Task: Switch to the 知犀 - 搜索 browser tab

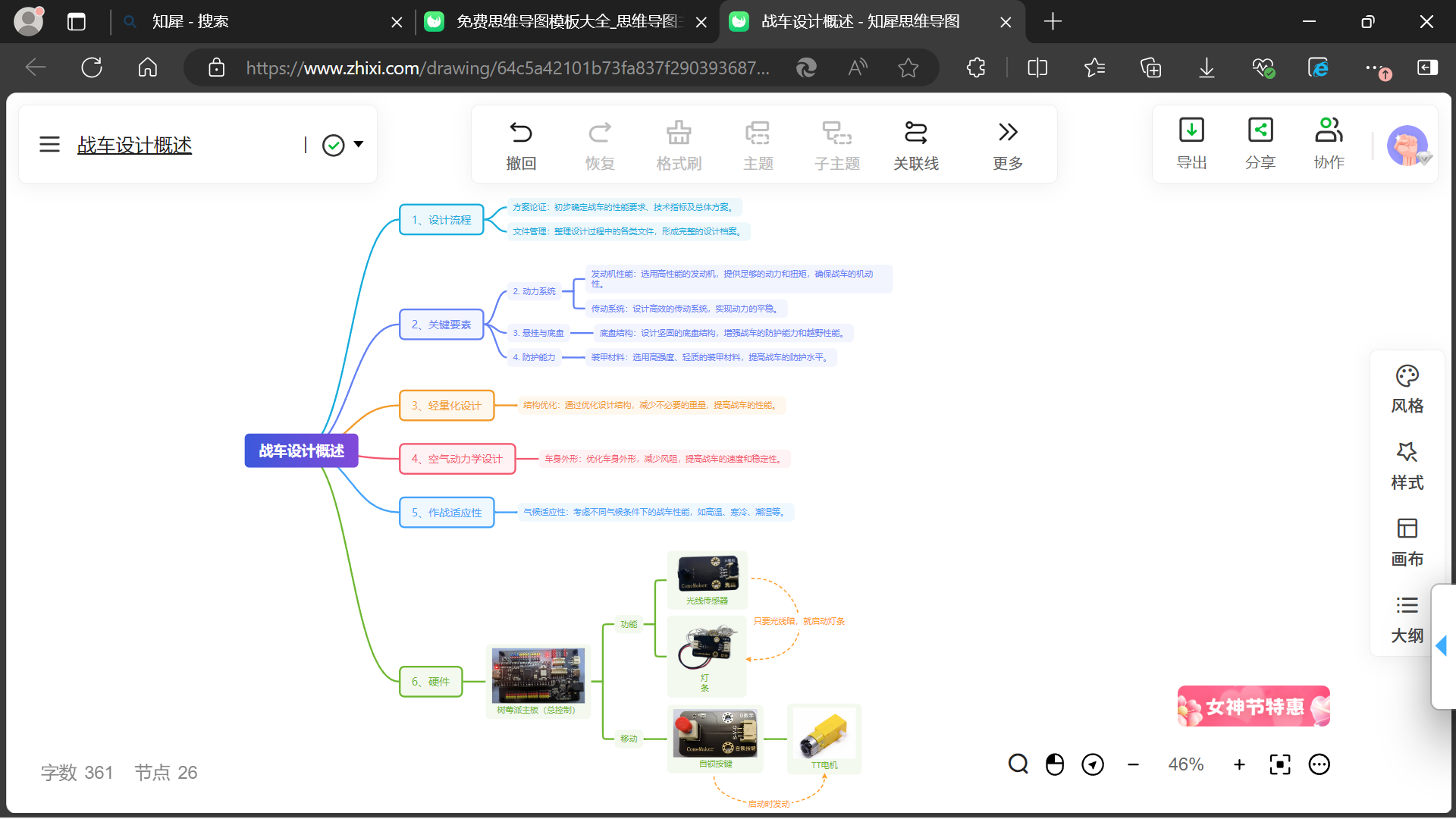Action: pyautogui.click(x=262, y=21)
